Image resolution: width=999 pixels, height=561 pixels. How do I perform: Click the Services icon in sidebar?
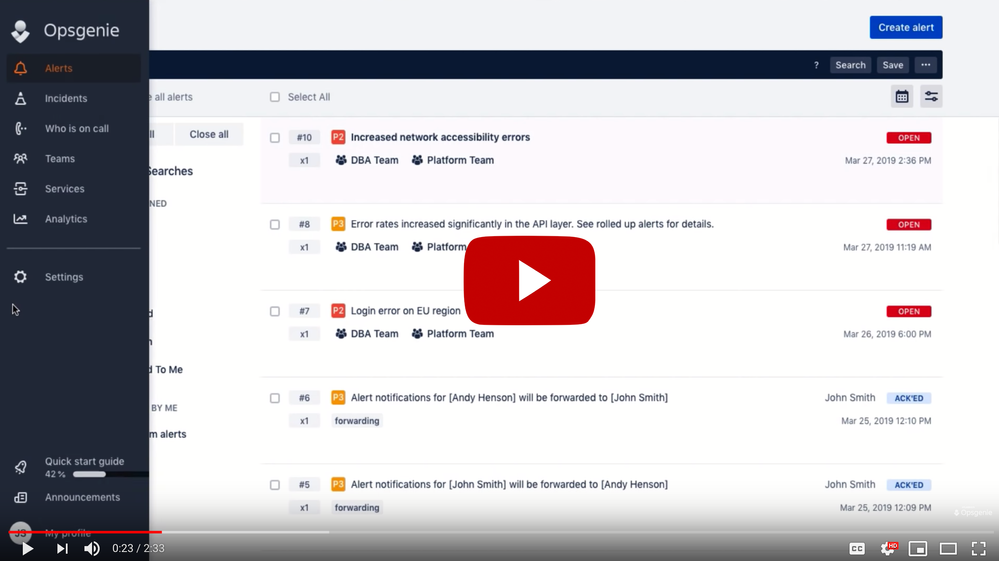pyautogui.click(x=20, y=188)
